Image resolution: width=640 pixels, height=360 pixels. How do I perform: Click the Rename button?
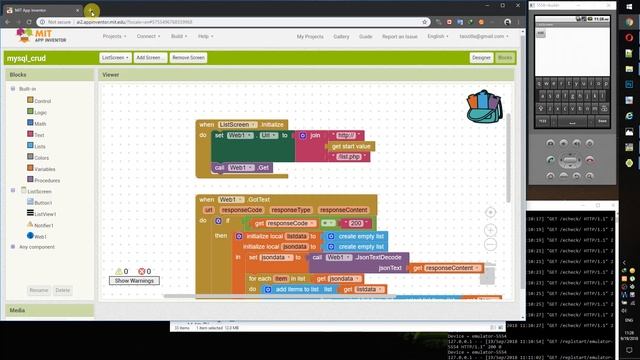pyautogui.click(x=39, y=290)
